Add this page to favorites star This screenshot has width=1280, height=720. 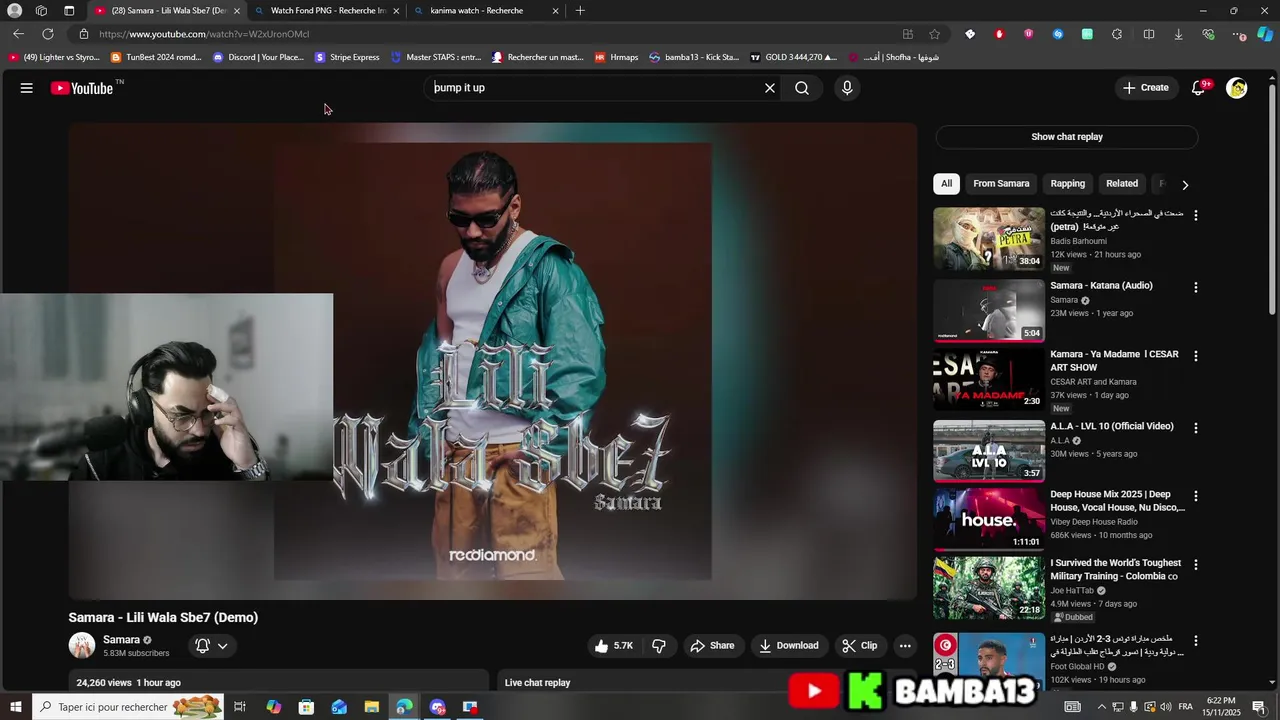[934, 34]
